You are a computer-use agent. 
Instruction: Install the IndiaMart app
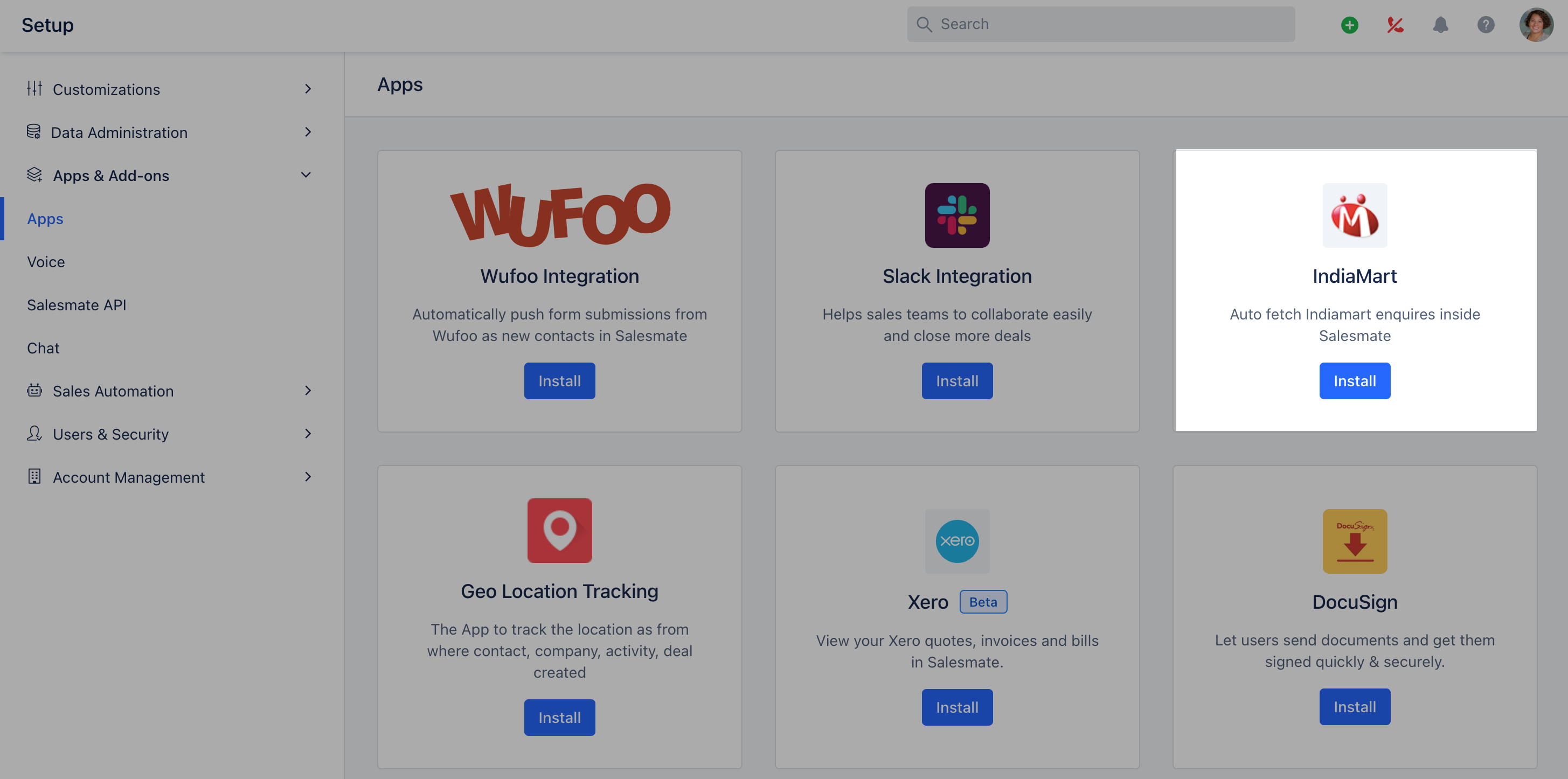[x=1355, y=381]
